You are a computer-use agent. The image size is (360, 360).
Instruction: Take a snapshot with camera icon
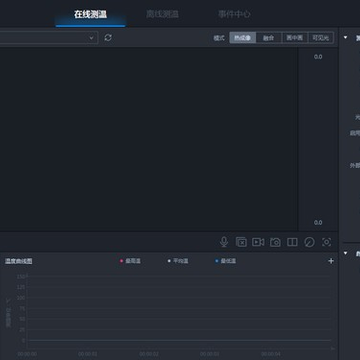275,242
